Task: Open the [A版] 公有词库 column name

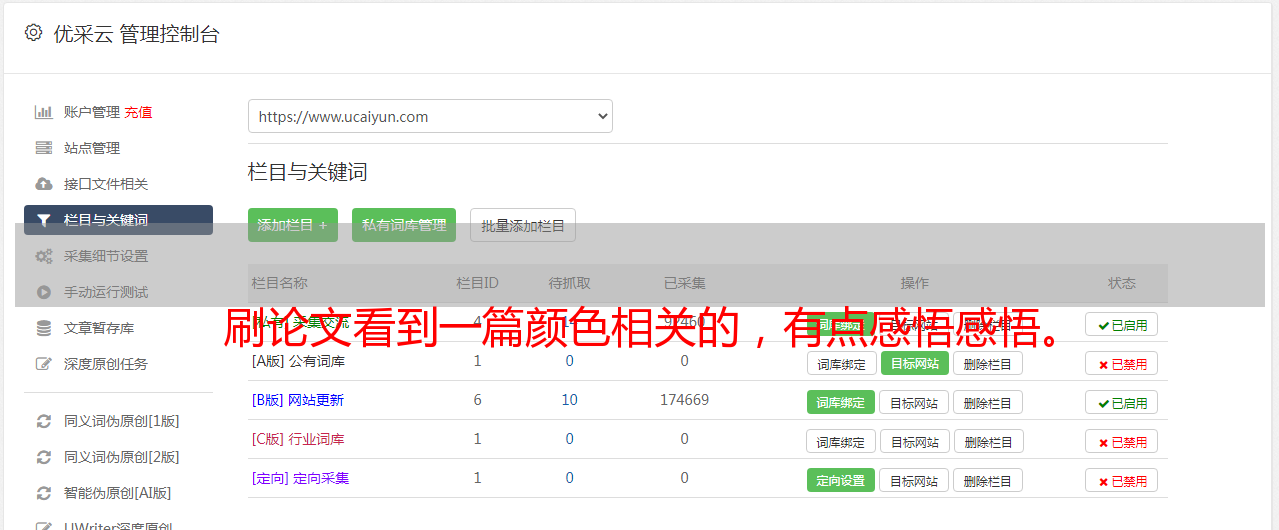Action: coord(299,361)
